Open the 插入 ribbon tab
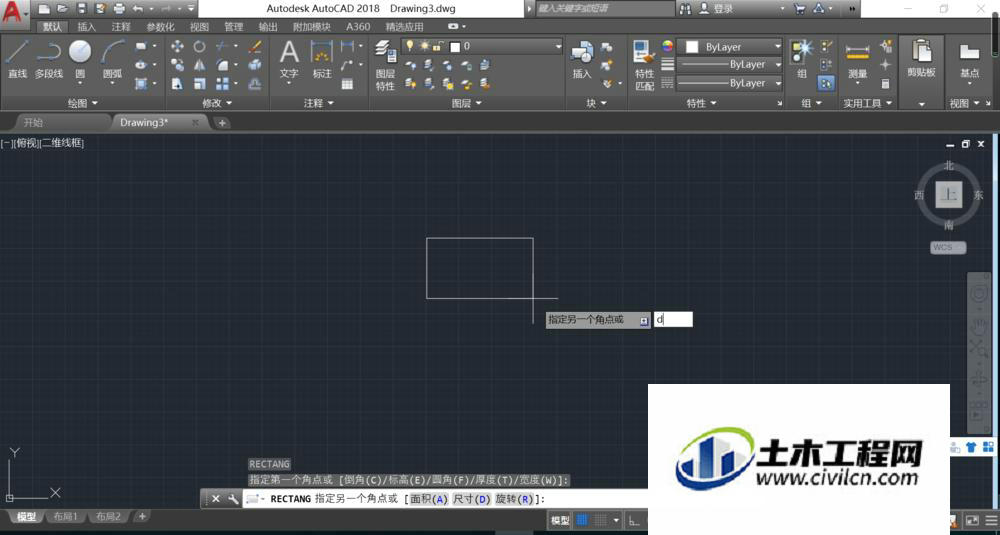This screenshot has height=535, width=1000. pyautogui.click(x=86, y=27)
